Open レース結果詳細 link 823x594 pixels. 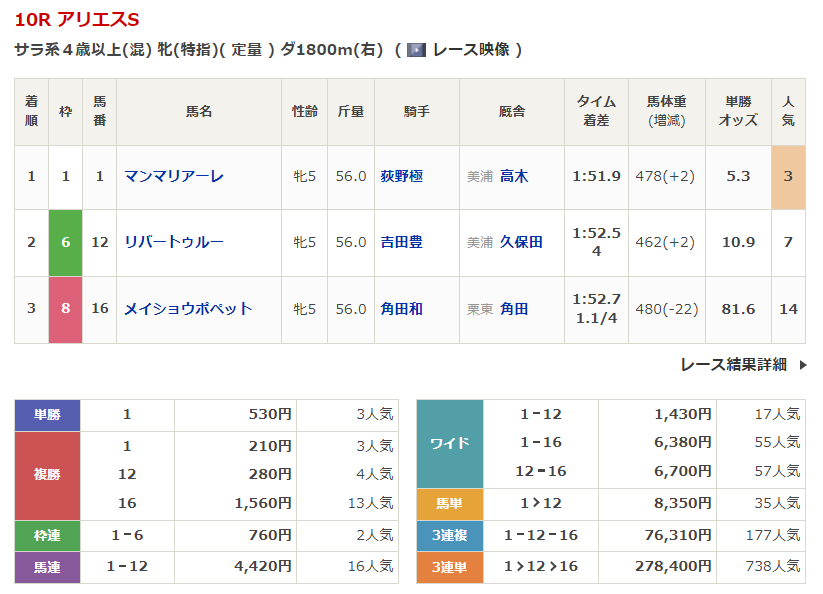[733, 365]
